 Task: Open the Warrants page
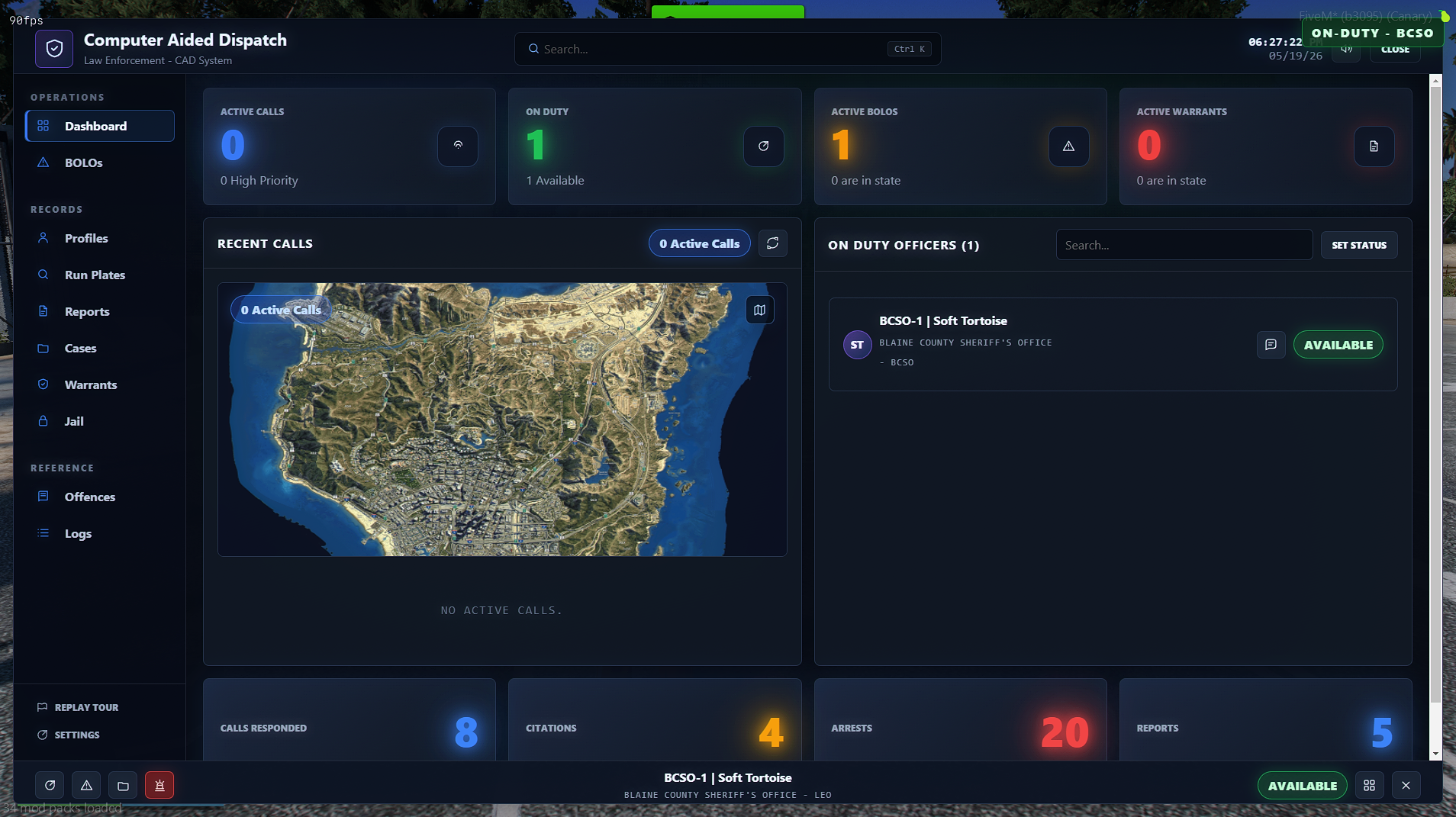tap(100, 384)
